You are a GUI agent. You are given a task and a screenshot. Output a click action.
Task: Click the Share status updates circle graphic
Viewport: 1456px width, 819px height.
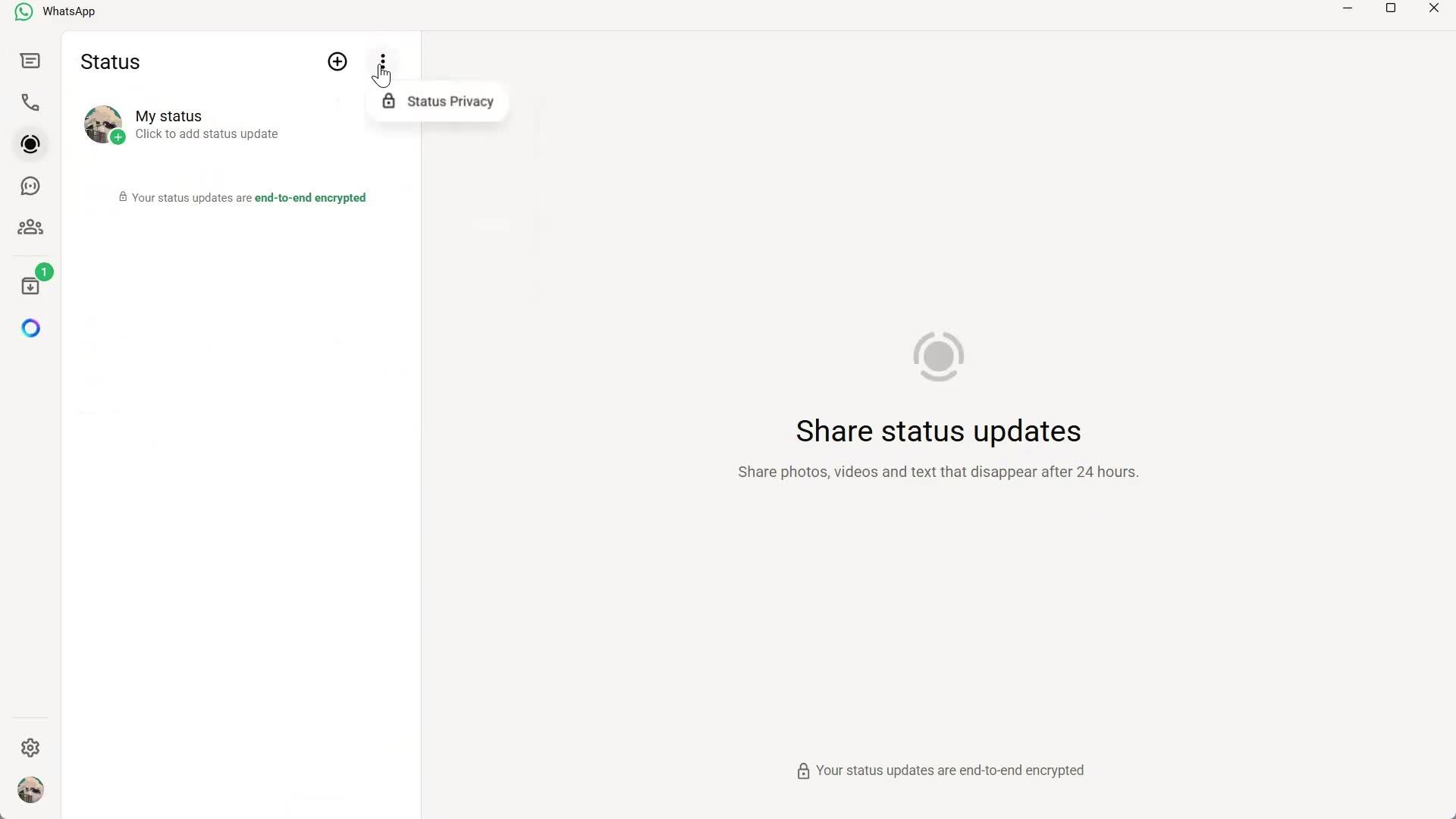(937, 356)
